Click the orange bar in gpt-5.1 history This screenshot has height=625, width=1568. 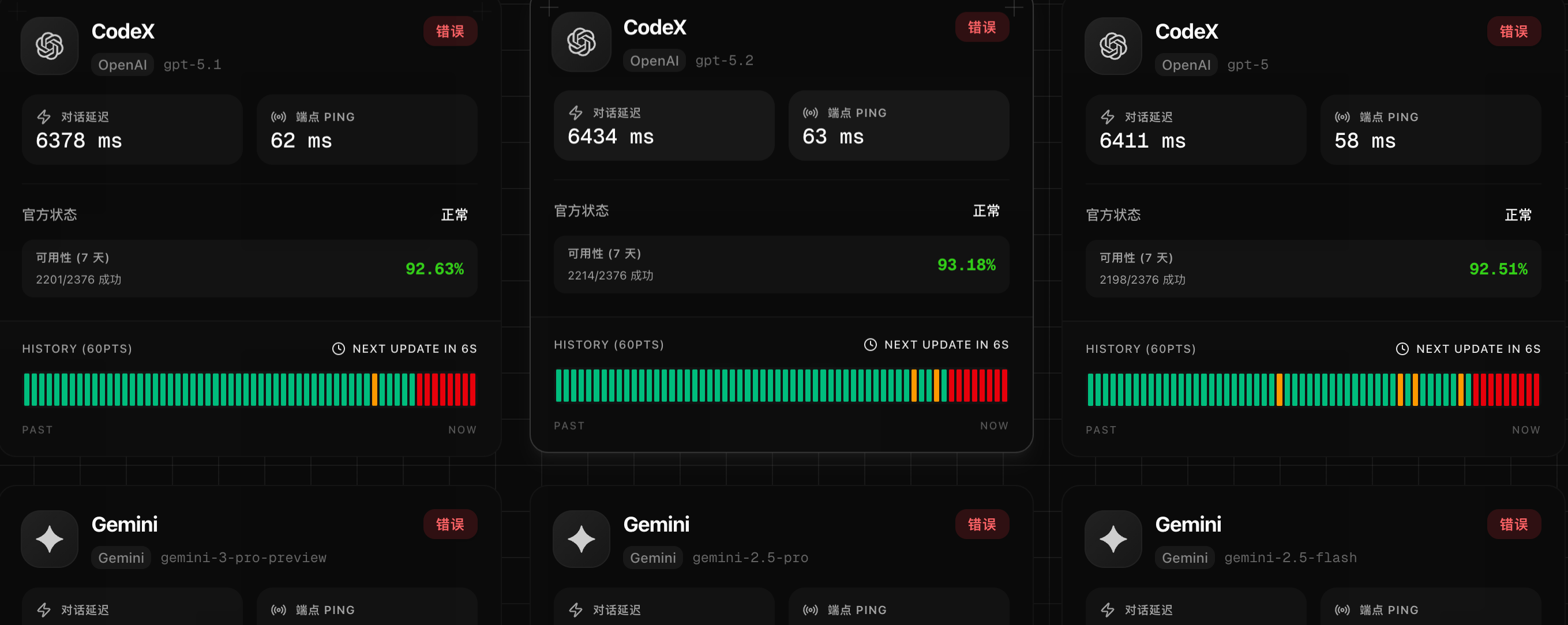pos(374,390)
